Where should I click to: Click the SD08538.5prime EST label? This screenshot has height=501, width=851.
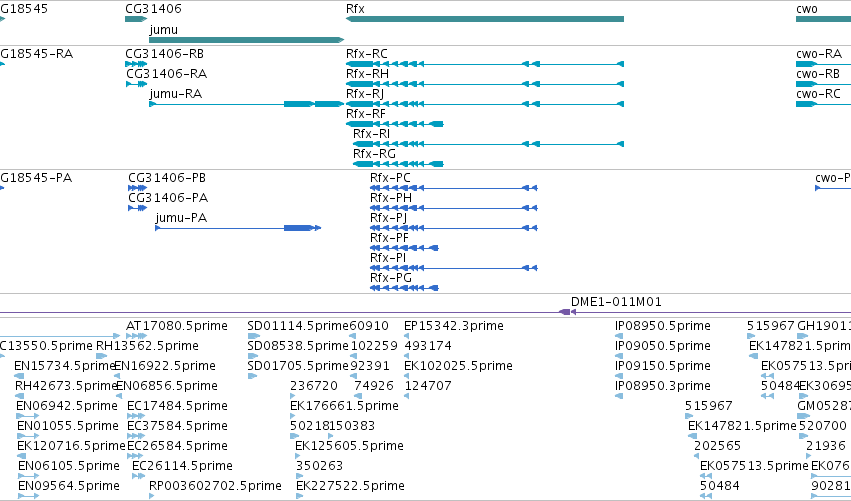tap(298, 346)
